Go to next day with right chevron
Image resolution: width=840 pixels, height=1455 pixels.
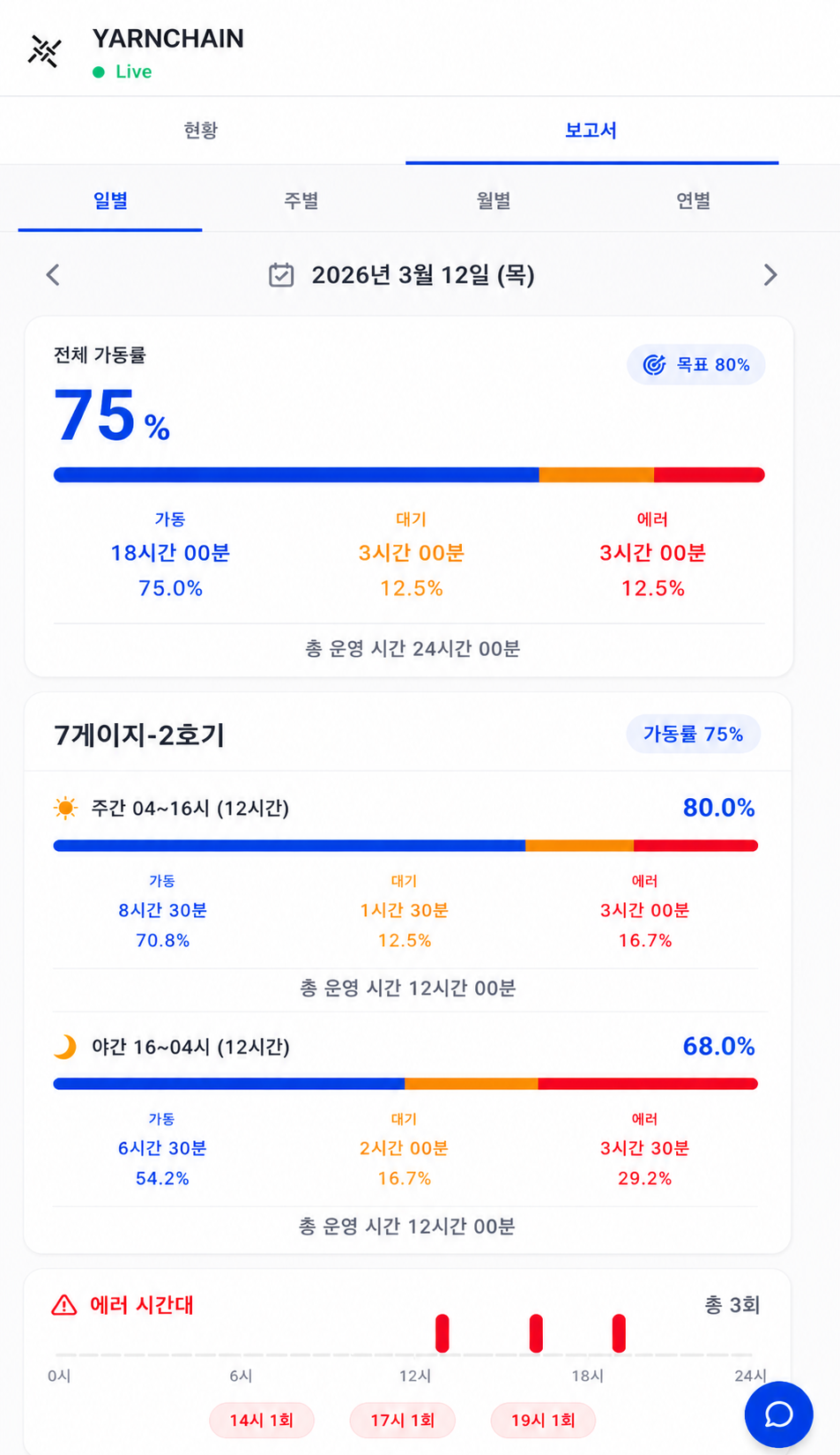pyautogui.click(x=770, y=275)
